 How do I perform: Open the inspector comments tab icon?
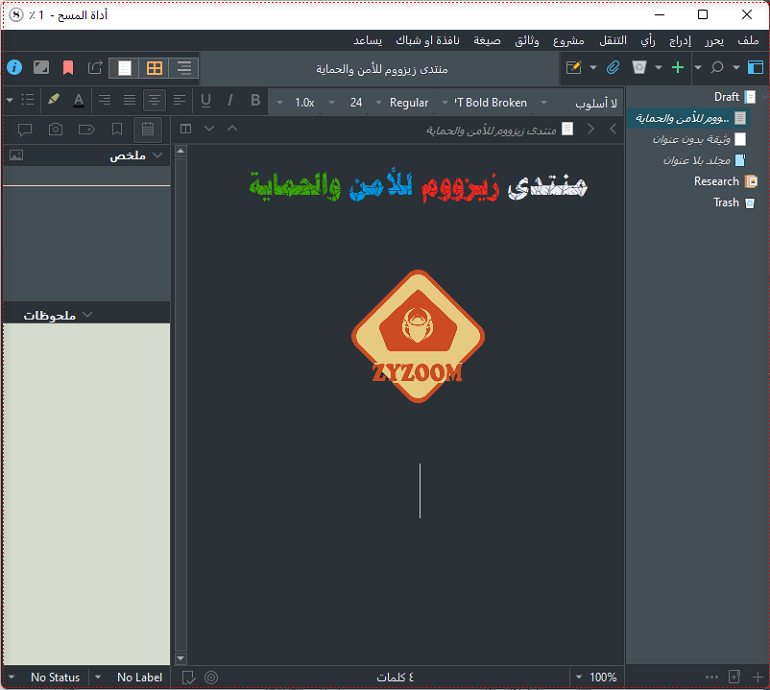pyautogui.click(x=25, y=130)
